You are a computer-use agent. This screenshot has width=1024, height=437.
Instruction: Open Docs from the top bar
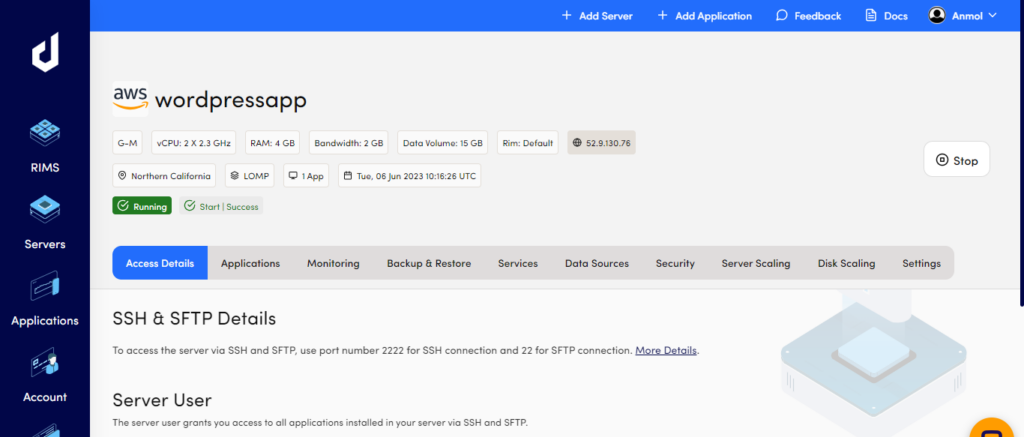tap(886, 16)
